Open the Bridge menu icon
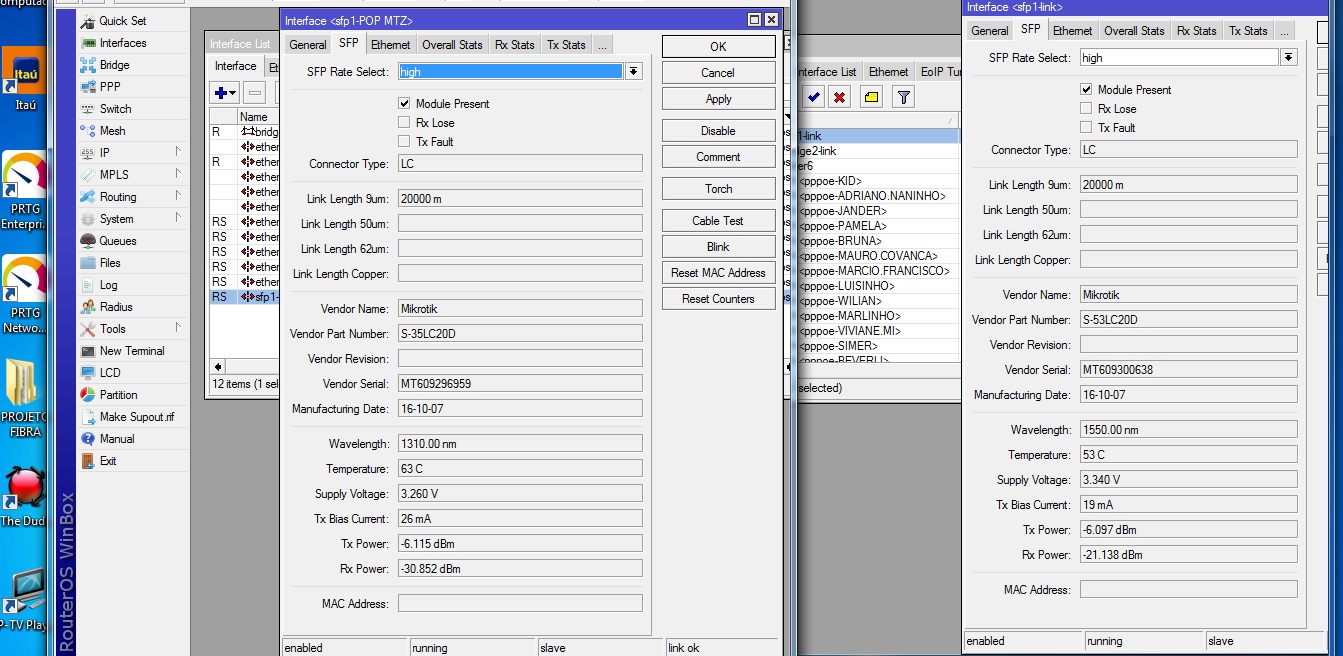Image resolution: width=1343 pixels, height=656 pixels. (x=88, y=65)
